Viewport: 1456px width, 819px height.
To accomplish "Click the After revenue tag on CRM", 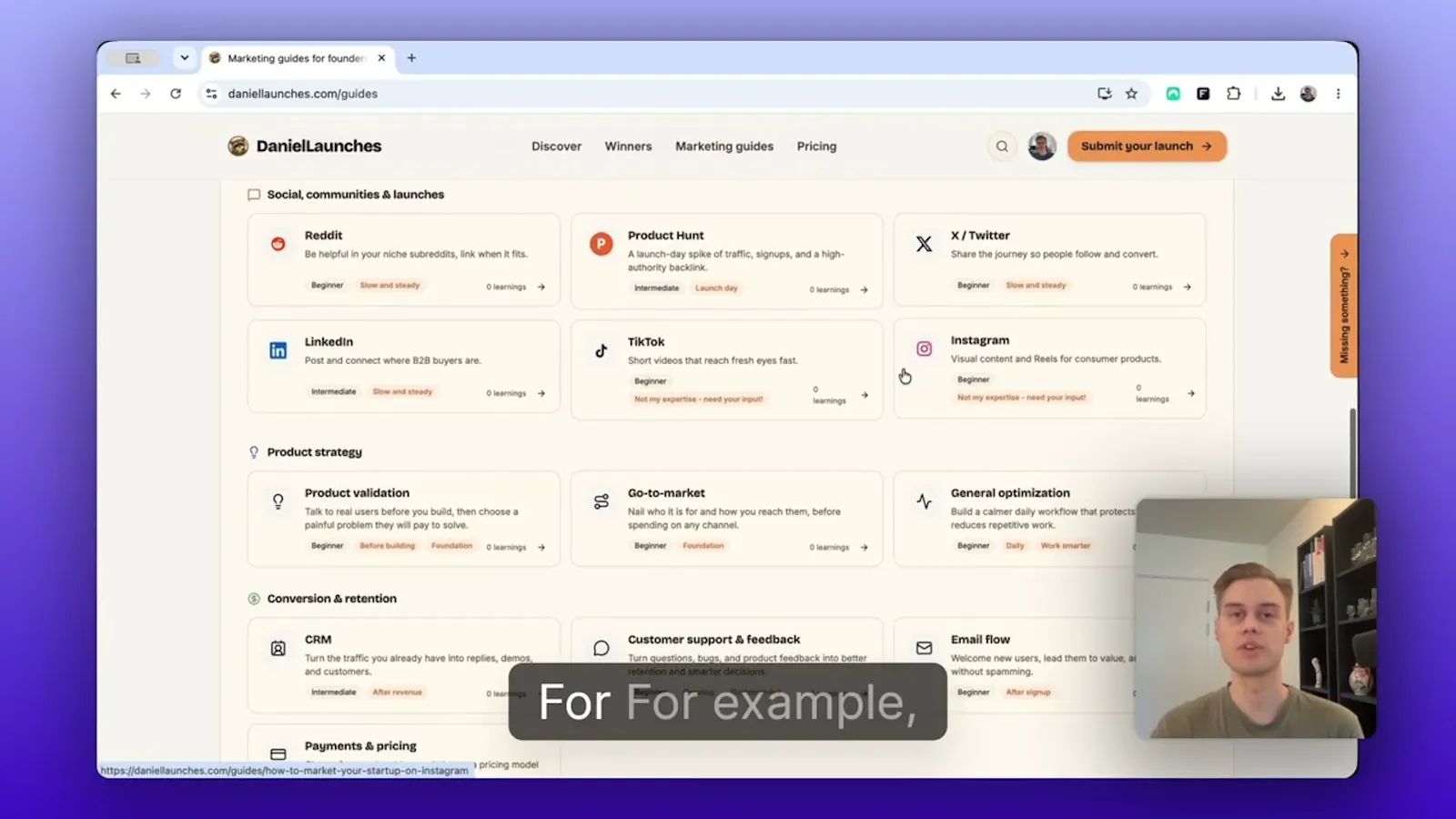I will coord(397,693).
